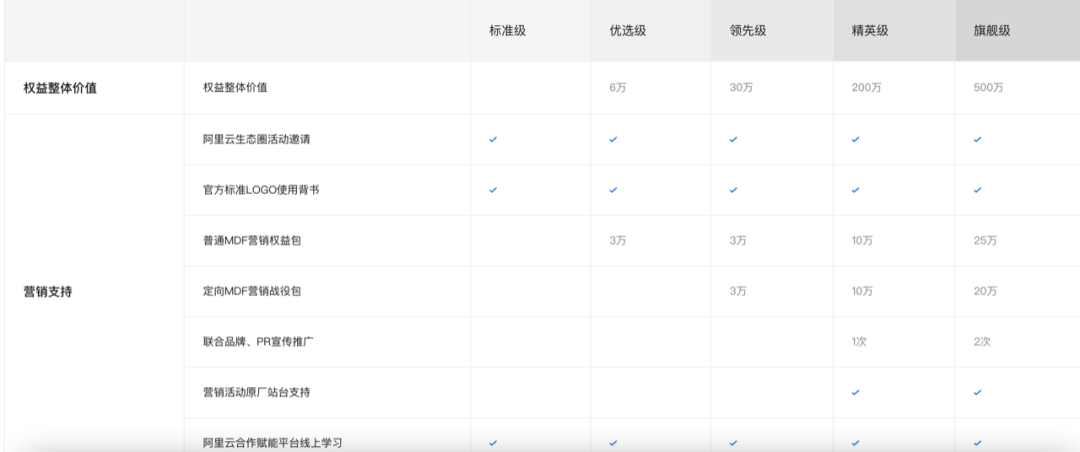Click the 营销支持 category label

pyautogui.click(x=52, y=293)
